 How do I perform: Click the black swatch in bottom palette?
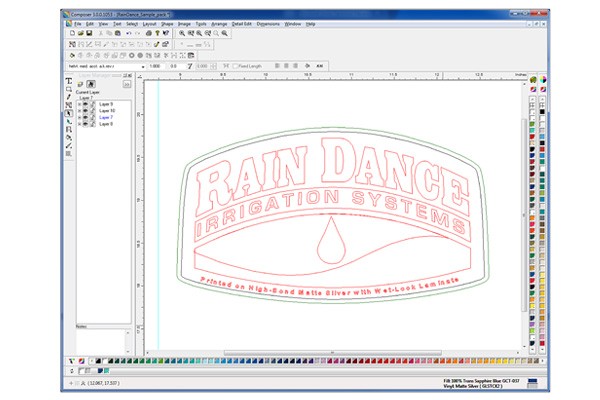(98, 361)
